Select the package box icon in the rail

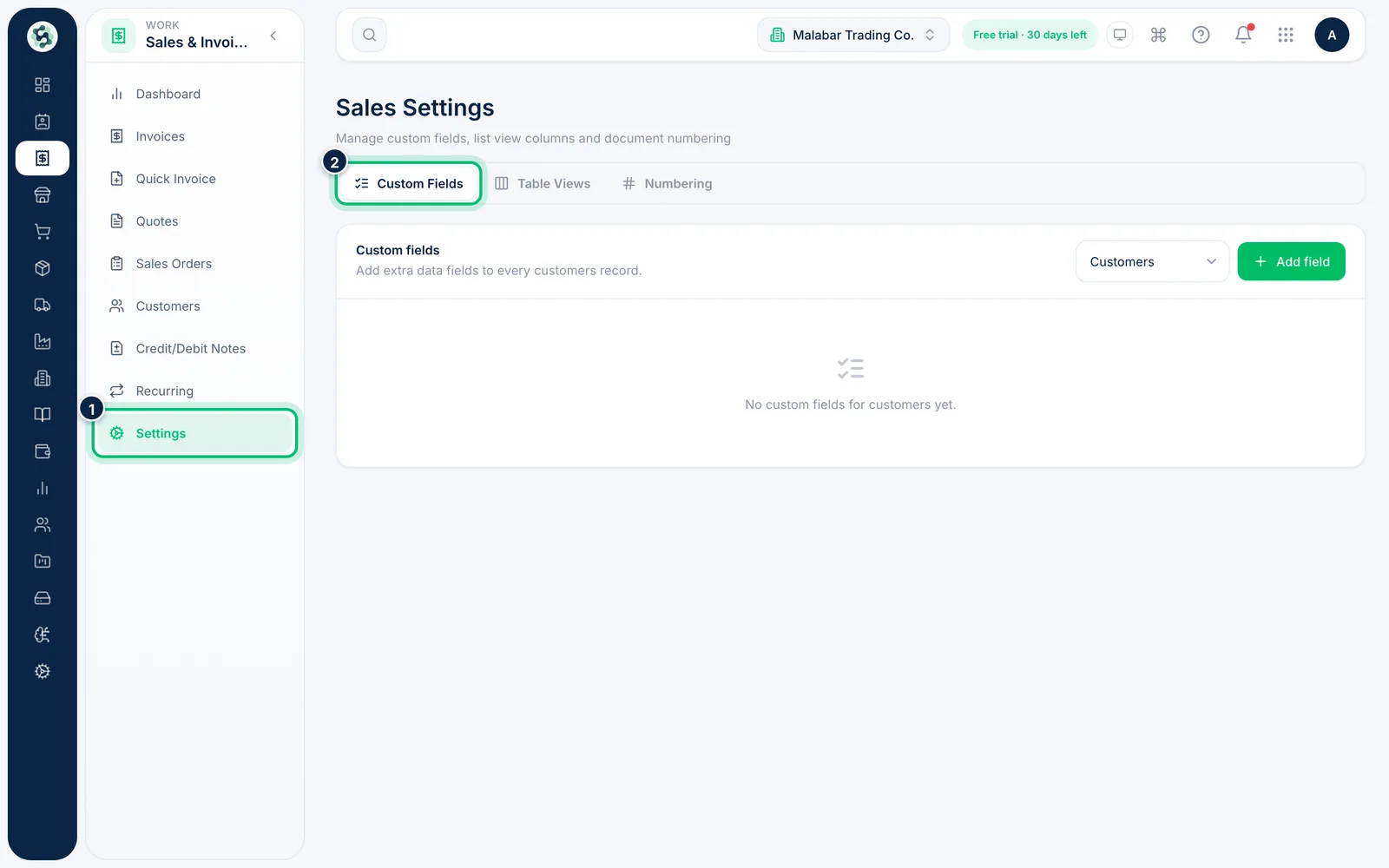[42, 268]
